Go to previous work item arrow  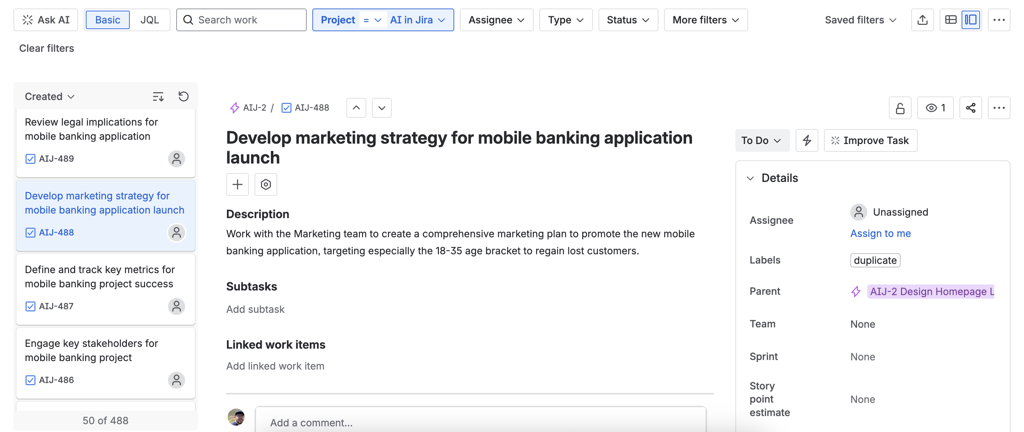356,108
